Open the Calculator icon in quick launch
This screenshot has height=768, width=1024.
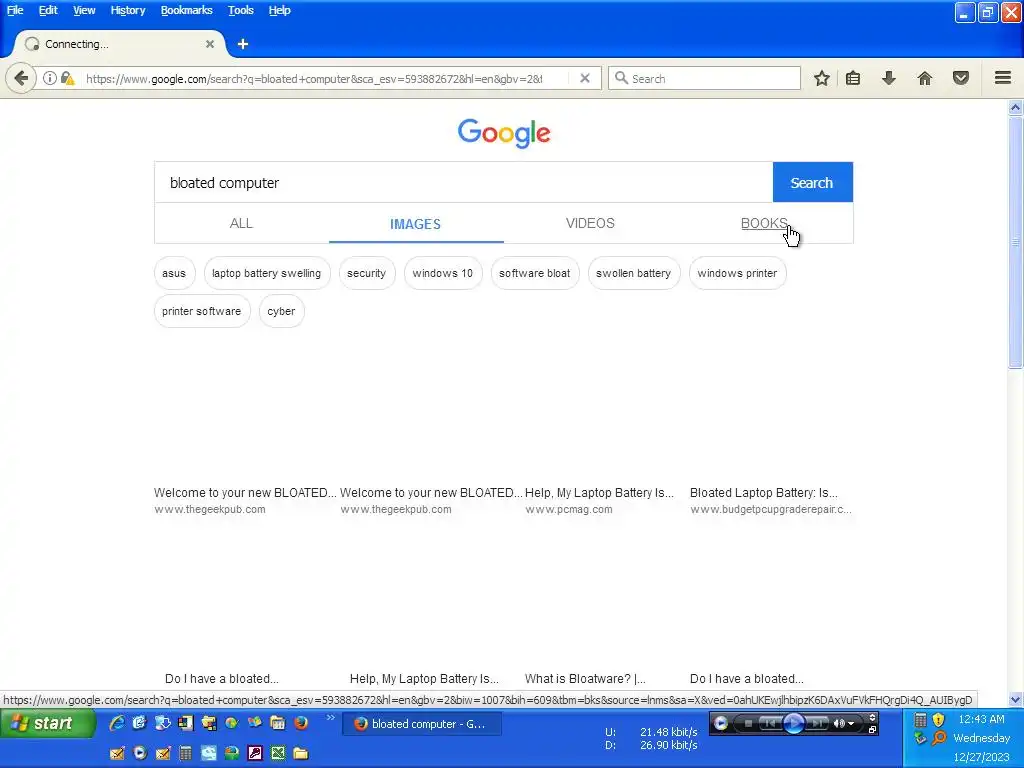(x=185, y=753)
